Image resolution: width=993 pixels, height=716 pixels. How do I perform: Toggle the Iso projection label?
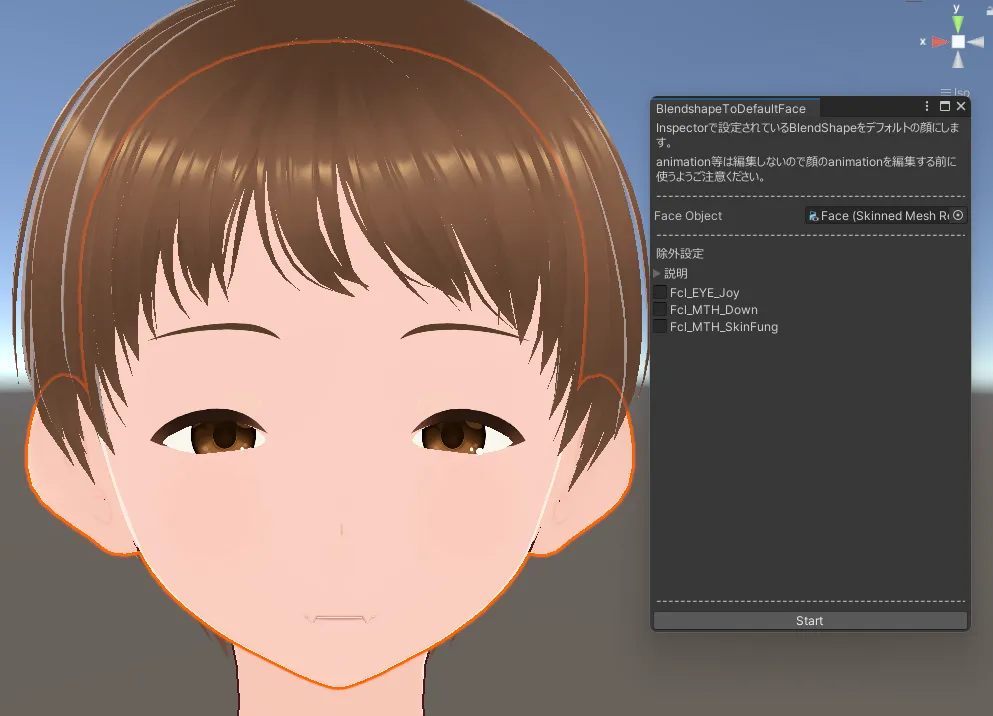coord(955,92)
